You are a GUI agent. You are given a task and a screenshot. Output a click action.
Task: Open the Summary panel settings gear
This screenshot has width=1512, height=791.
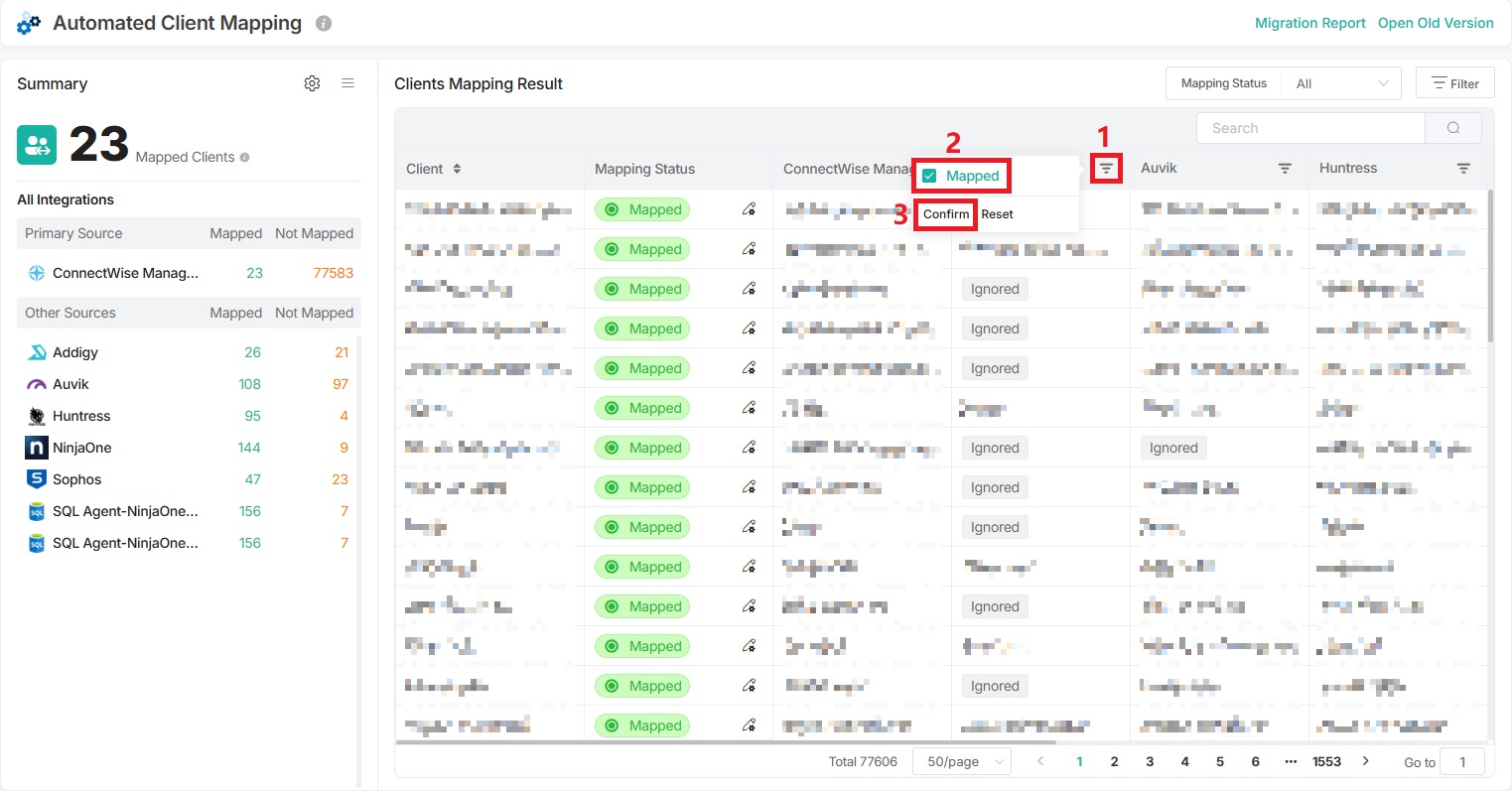pyautogui.click(x=312, y=83)
